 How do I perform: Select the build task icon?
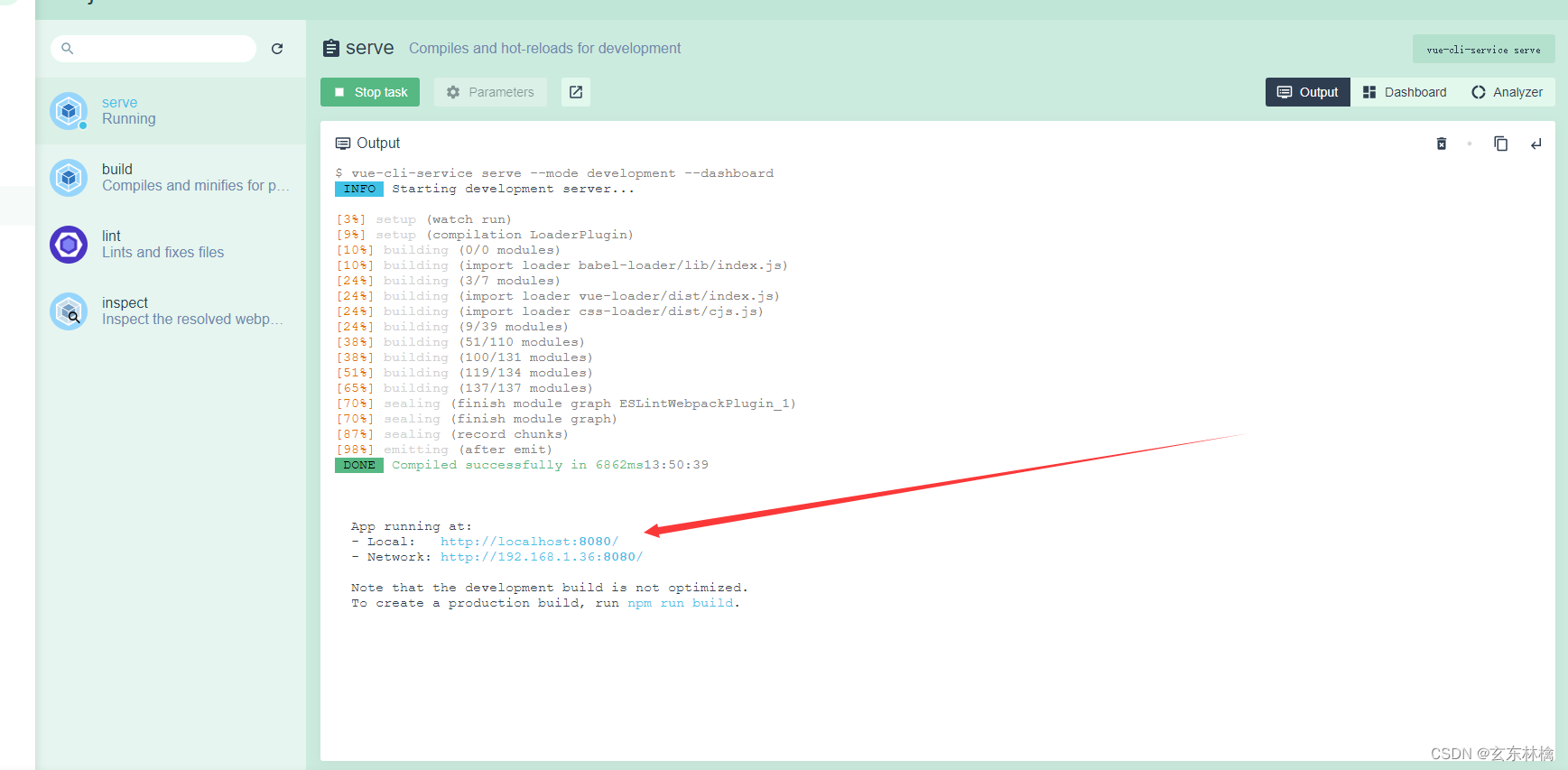(69, 178)
